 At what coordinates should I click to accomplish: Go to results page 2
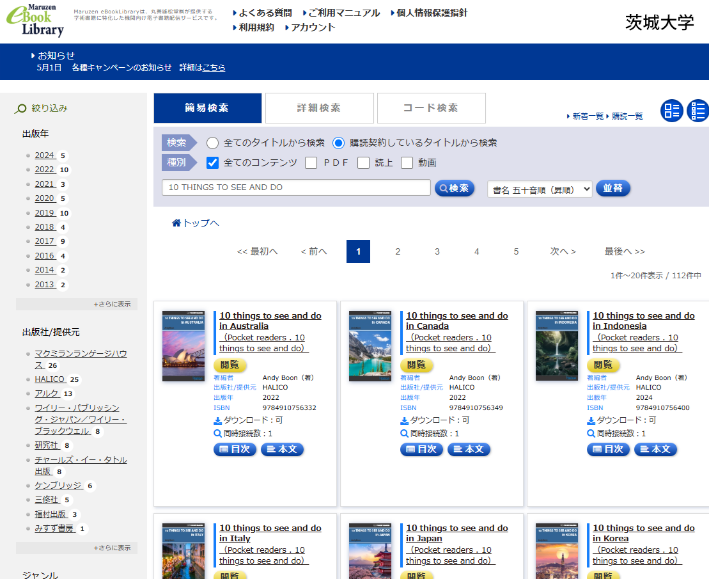[x=397, y=251]
